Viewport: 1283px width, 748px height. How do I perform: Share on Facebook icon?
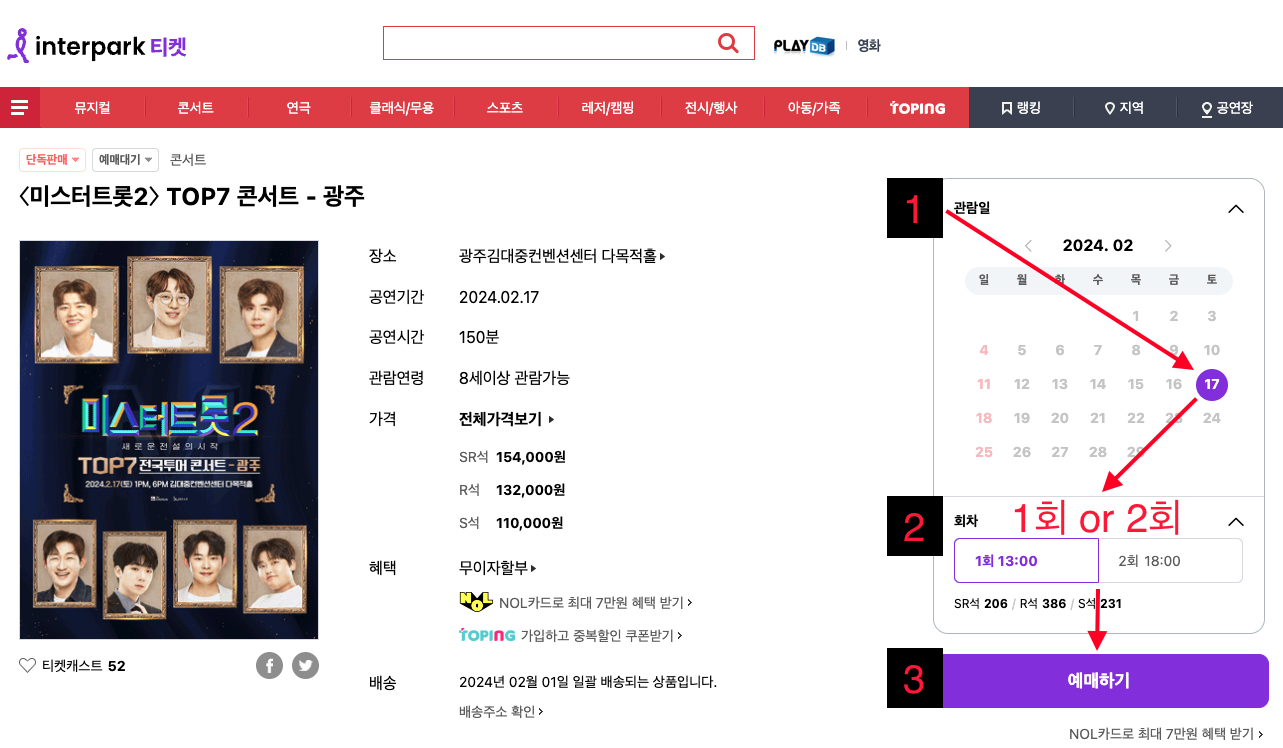(269, 665)
